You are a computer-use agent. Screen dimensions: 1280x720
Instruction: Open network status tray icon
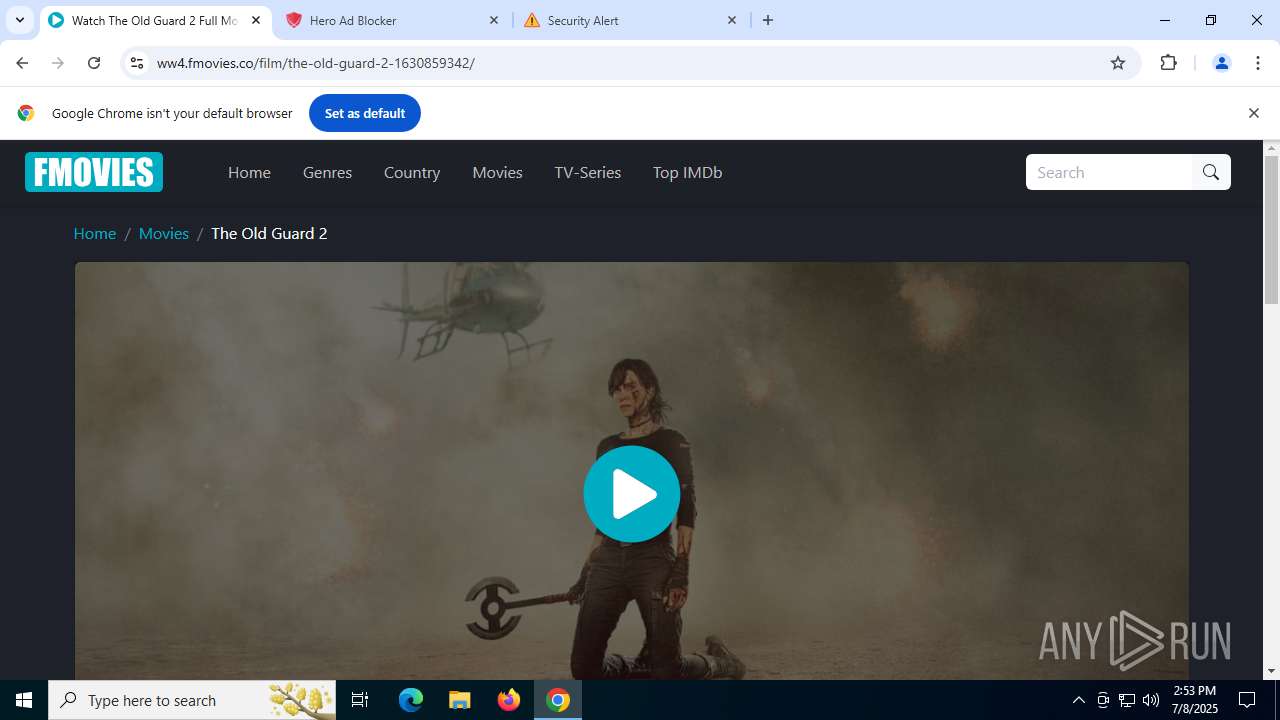tap(1127, 700)
